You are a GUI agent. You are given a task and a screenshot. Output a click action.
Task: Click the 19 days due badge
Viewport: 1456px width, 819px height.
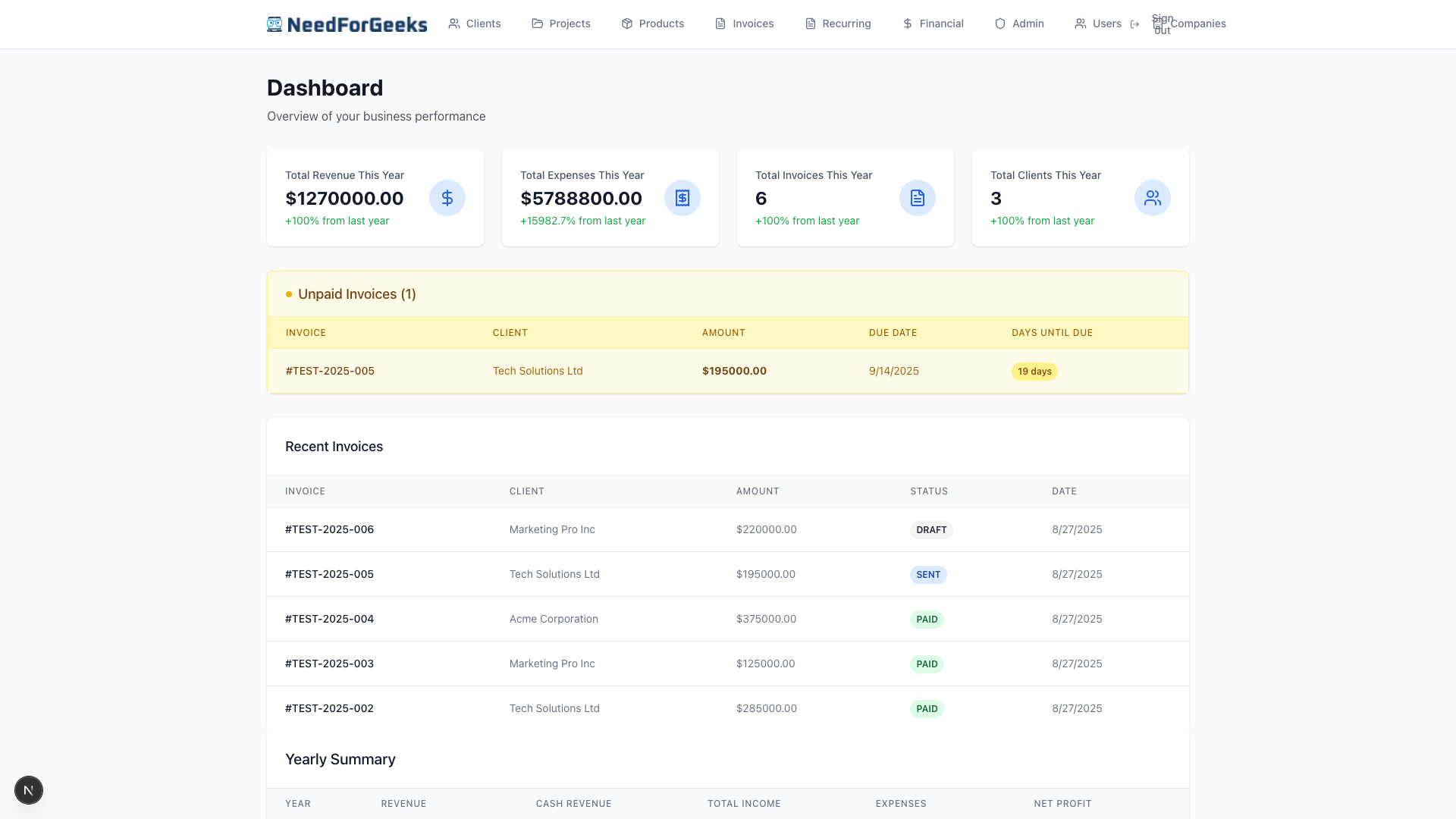point(1034,371)
